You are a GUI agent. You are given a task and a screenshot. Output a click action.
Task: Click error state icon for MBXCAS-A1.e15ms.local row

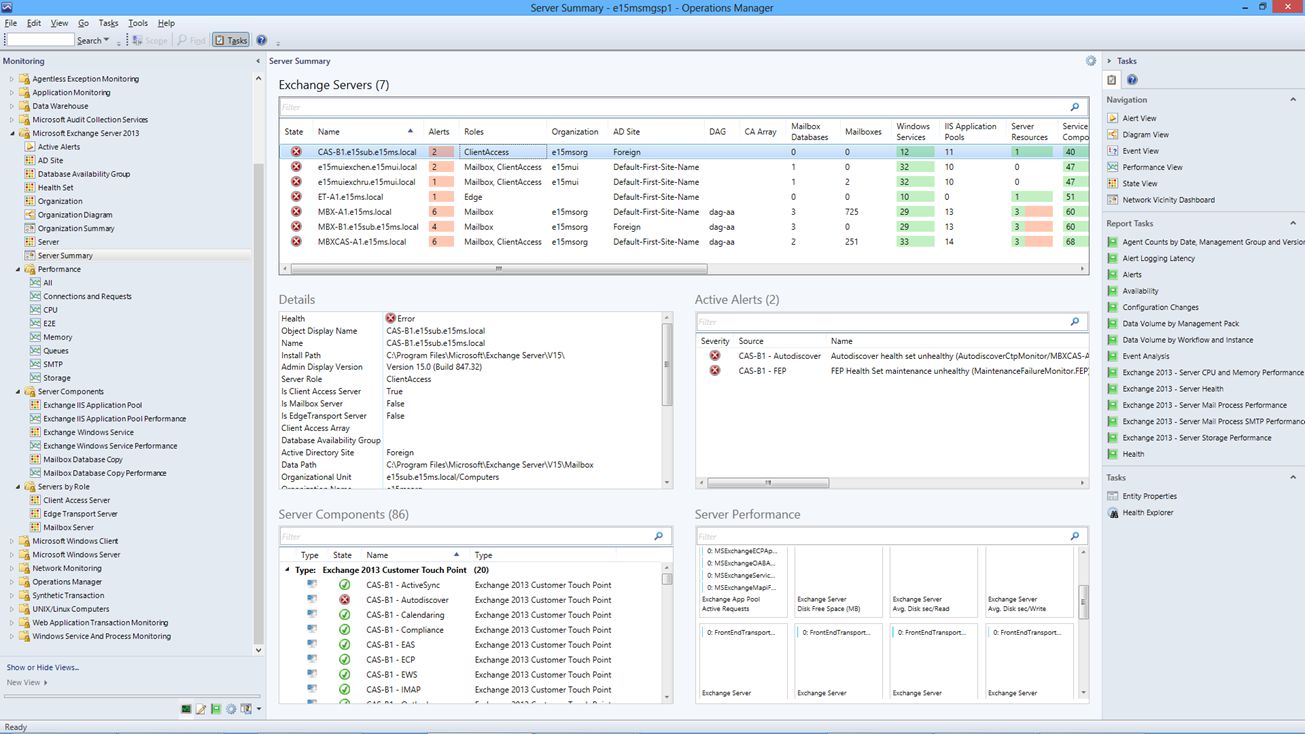coord(296,242)
